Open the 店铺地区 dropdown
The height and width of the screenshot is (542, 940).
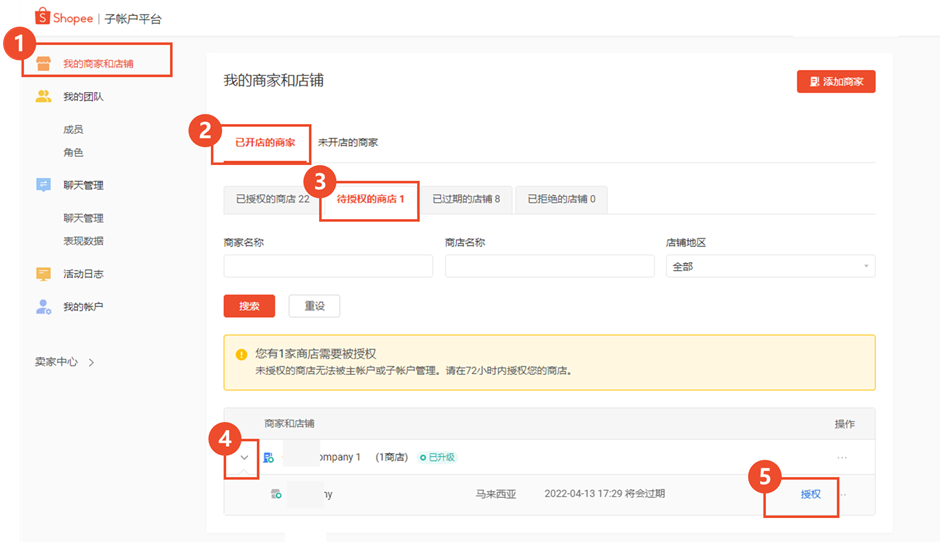(x=770, y=266)
